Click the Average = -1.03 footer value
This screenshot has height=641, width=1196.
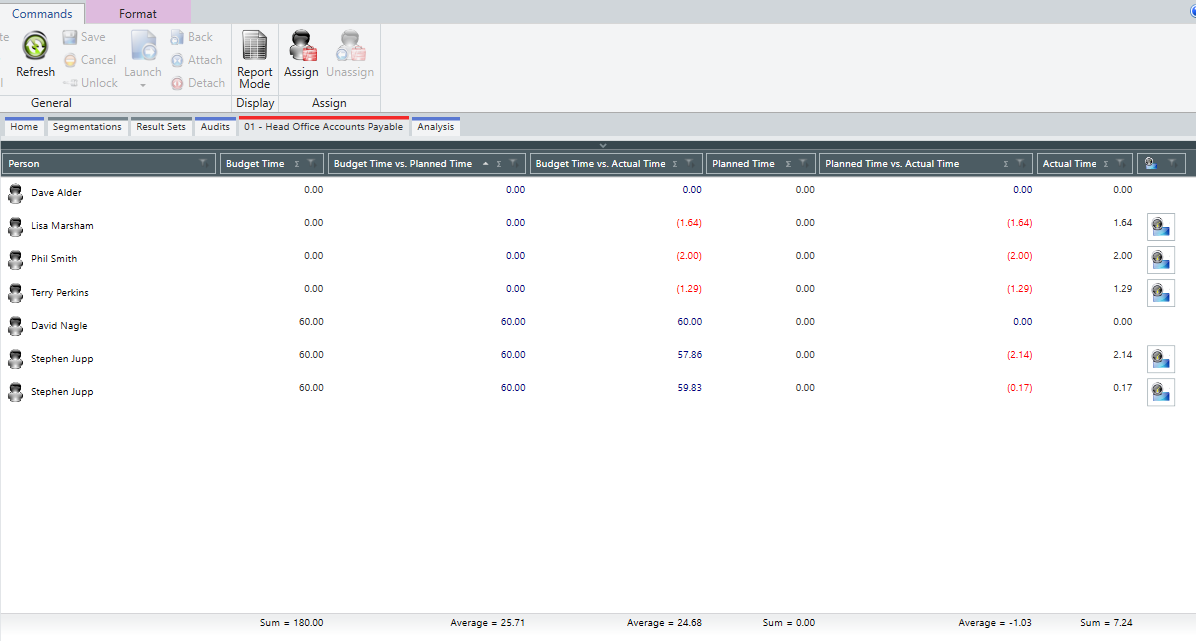click(995, 623)
